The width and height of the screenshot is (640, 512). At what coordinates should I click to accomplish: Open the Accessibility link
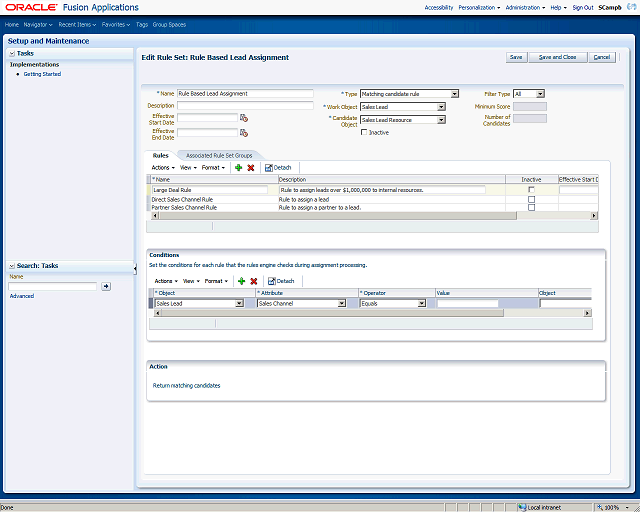pyautogui.click(x=439, y=8)
